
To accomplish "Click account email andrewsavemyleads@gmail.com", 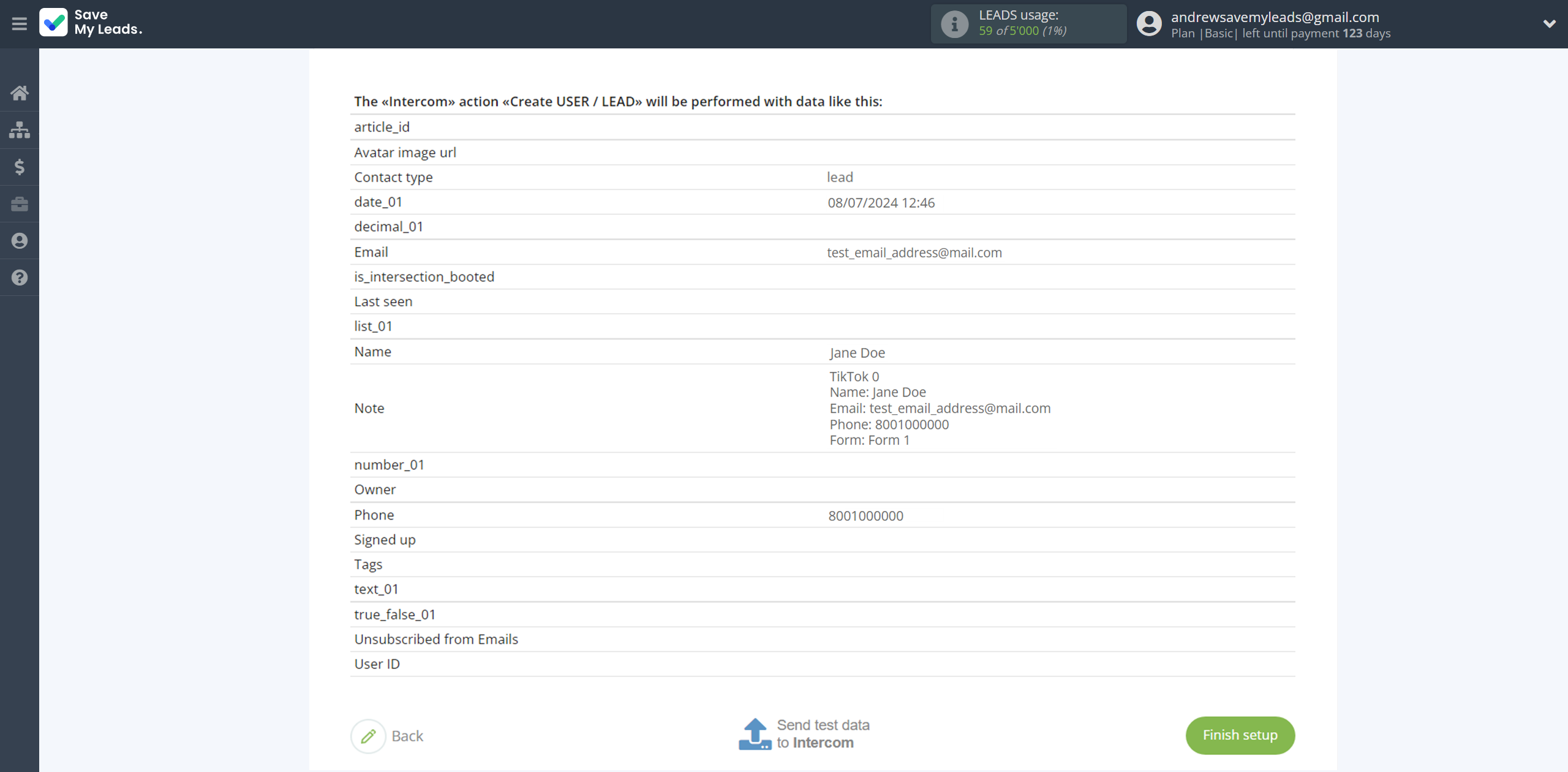I will click(x=1275, y=17).
